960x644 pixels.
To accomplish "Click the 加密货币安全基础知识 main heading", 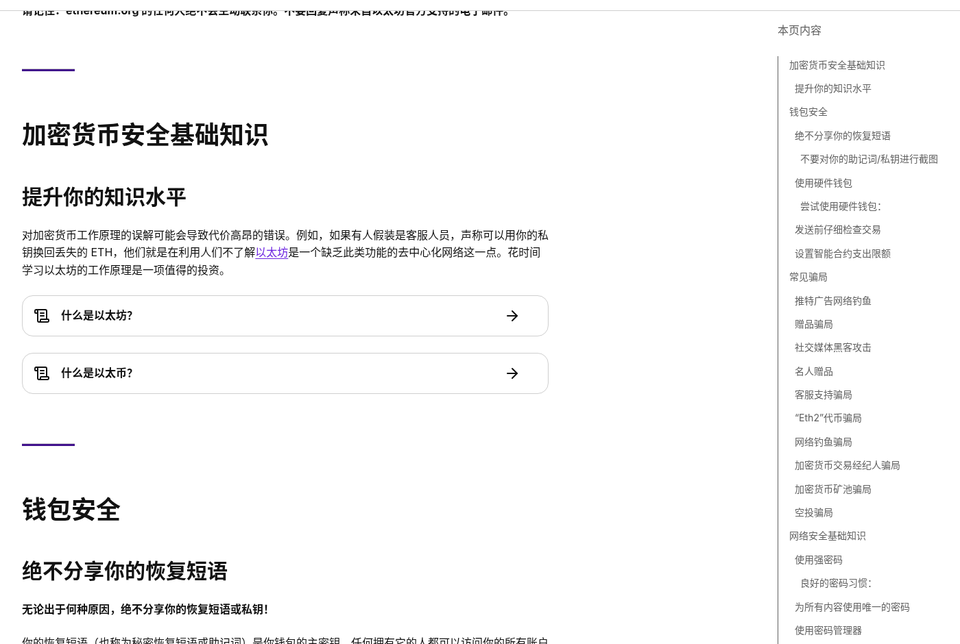I will pyautogui.click(x=145, y=135).
